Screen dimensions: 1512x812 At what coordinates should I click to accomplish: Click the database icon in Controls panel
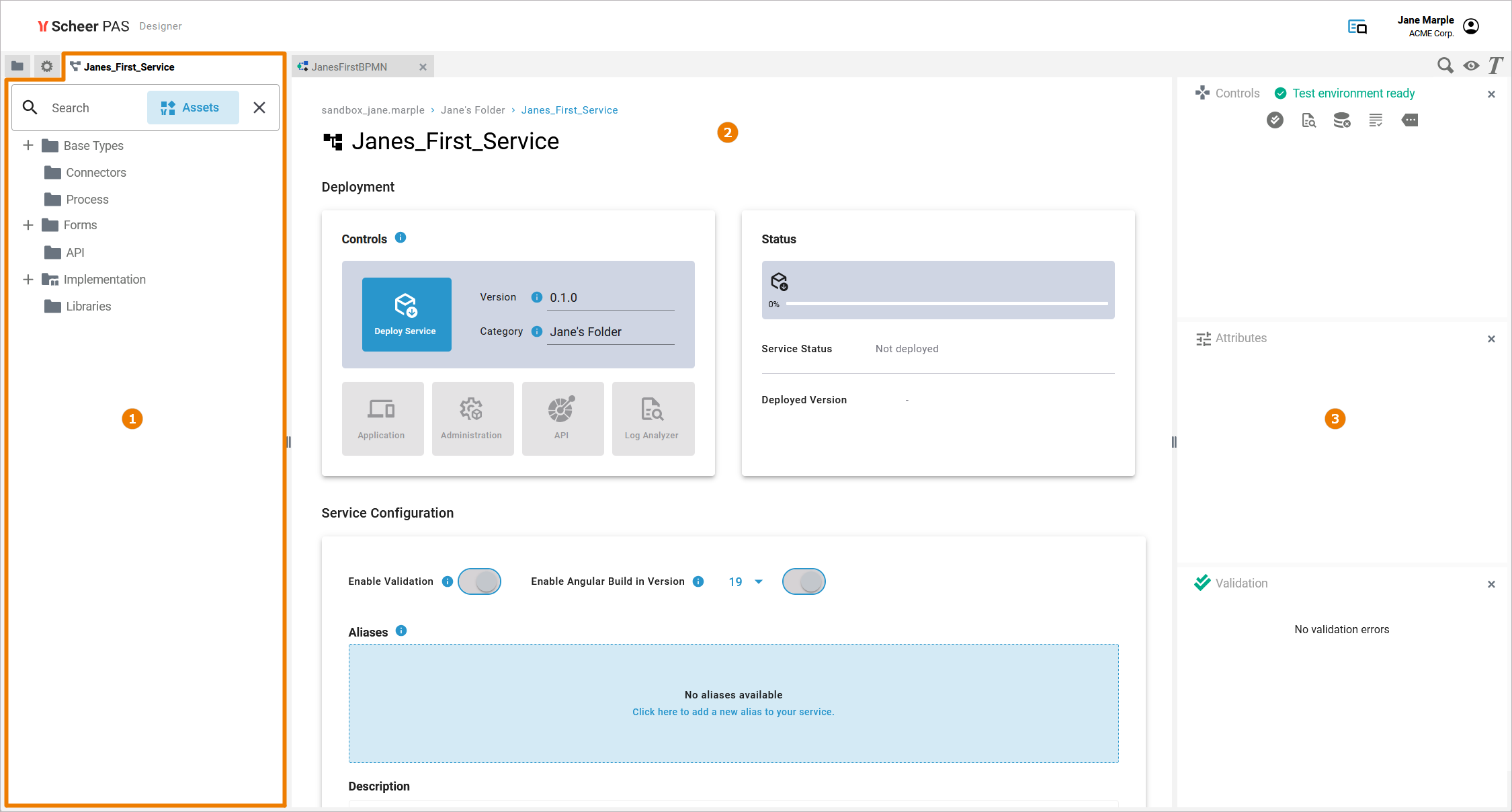pos(1341,120)
